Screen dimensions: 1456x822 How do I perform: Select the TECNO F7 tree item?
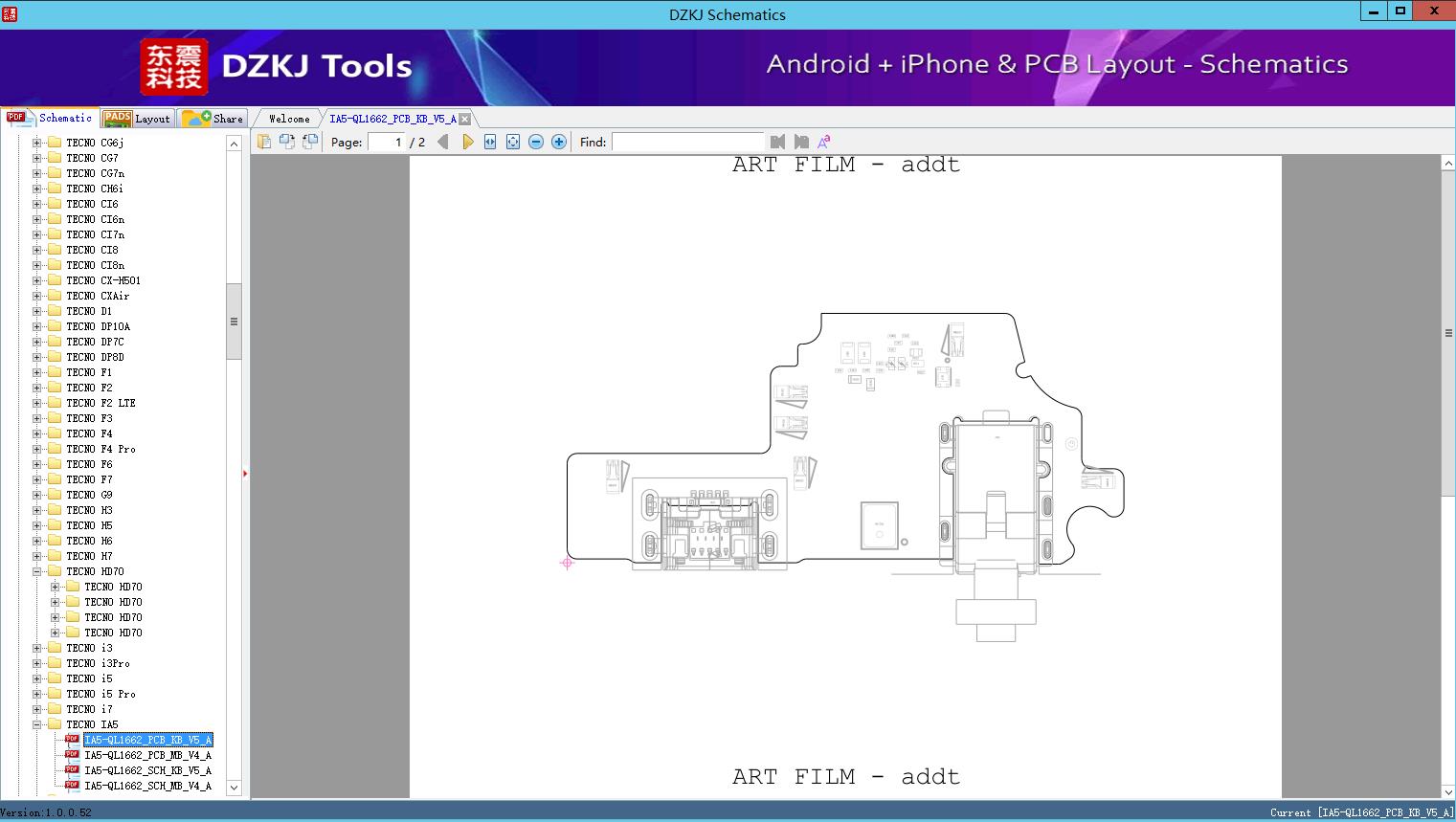click(x=89, y=479)
